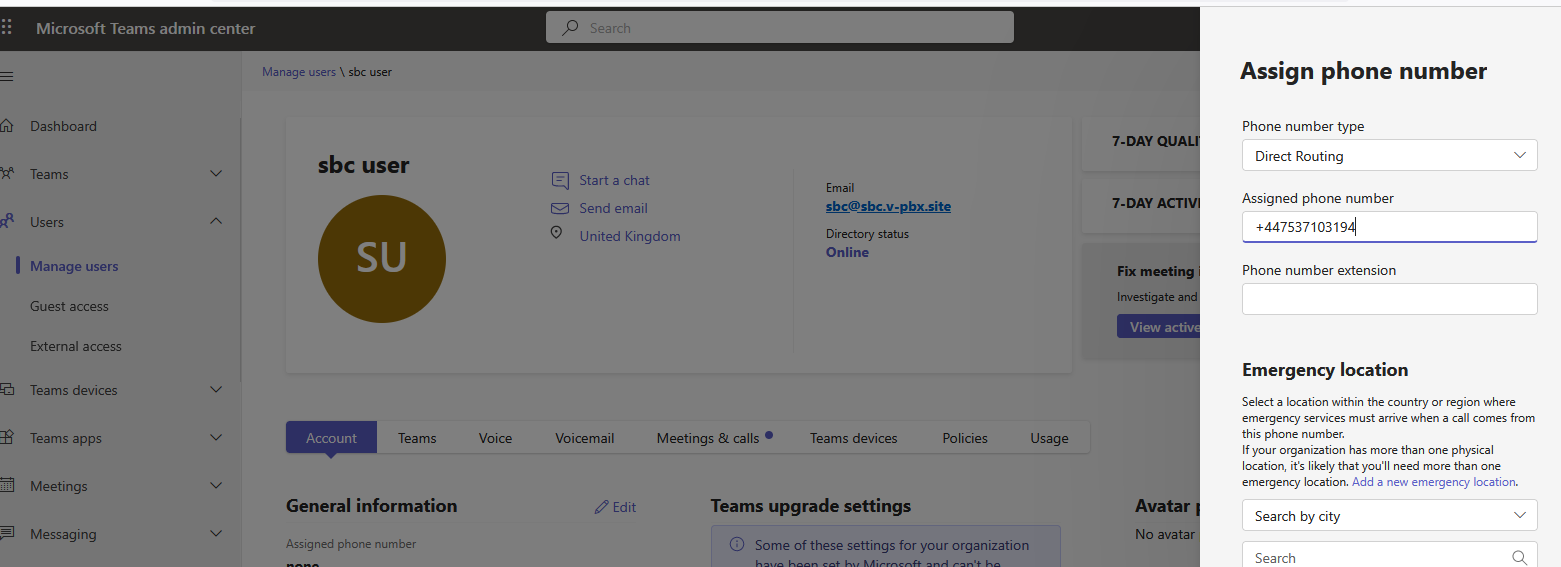1561x567 pixels.
Task: Click the Online directory status text
Action: (847, 252)
